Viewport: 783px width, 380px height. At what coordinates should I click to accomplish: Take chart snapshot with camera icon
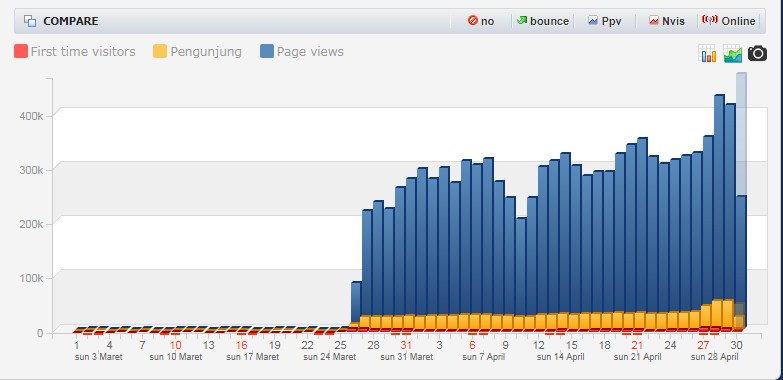click(757, 53)
